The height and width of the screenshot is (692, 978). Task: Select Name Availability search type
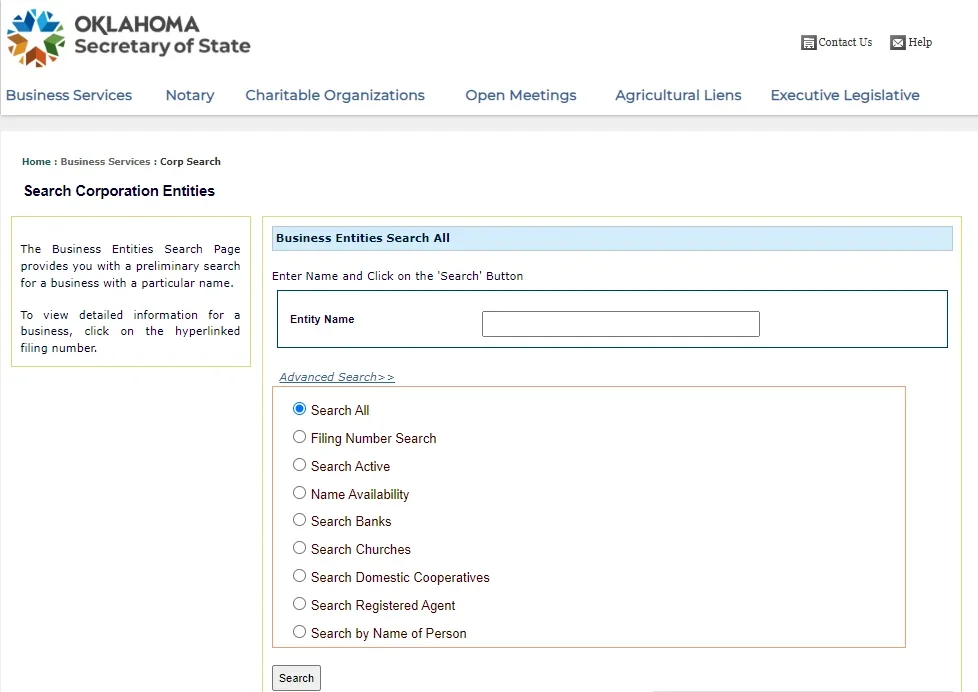[299, 493]
